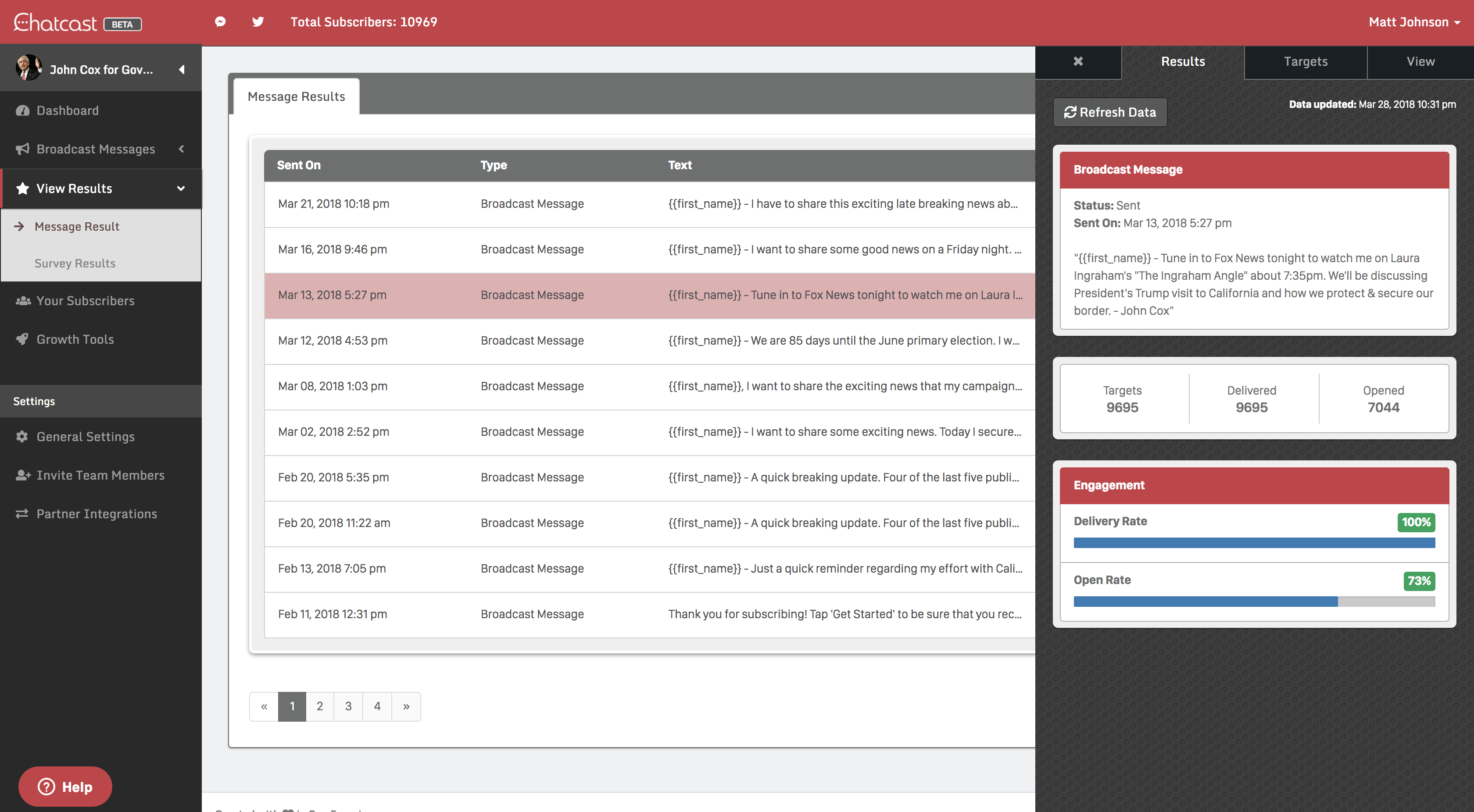Click the Twitter bird icon
Viewport: 1474px width, 812px height.
258,22
